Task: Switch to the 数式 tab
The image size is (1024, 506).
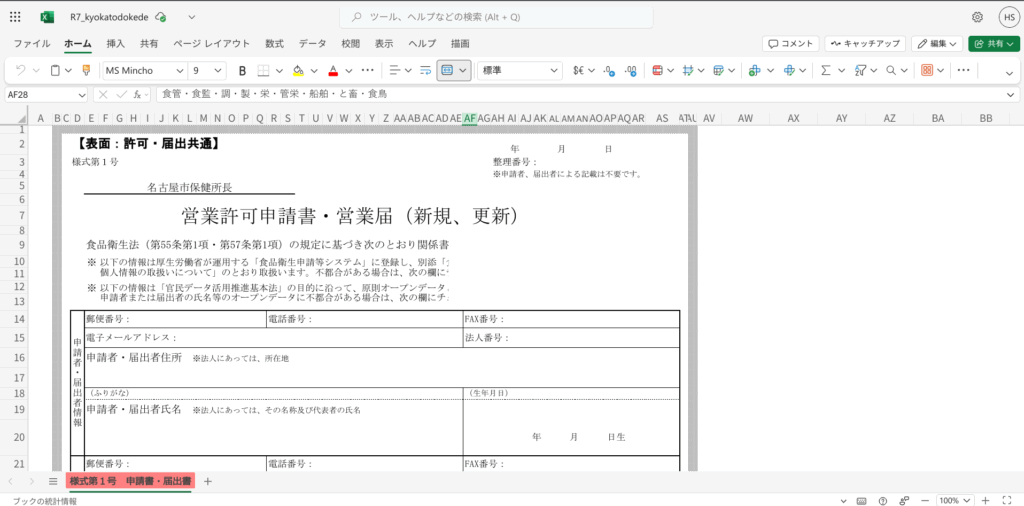Action: (x=274, y=44)
